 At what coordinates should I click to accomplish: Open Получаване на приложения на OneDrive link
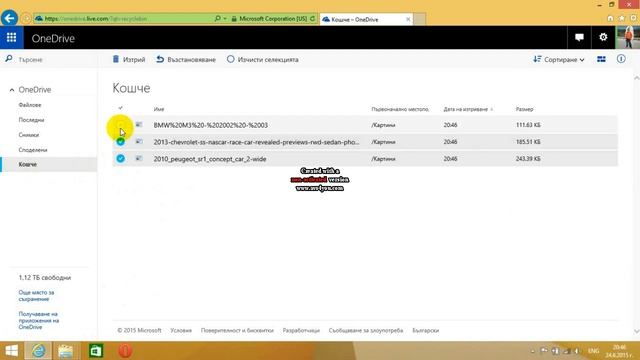tap(39, 320)
